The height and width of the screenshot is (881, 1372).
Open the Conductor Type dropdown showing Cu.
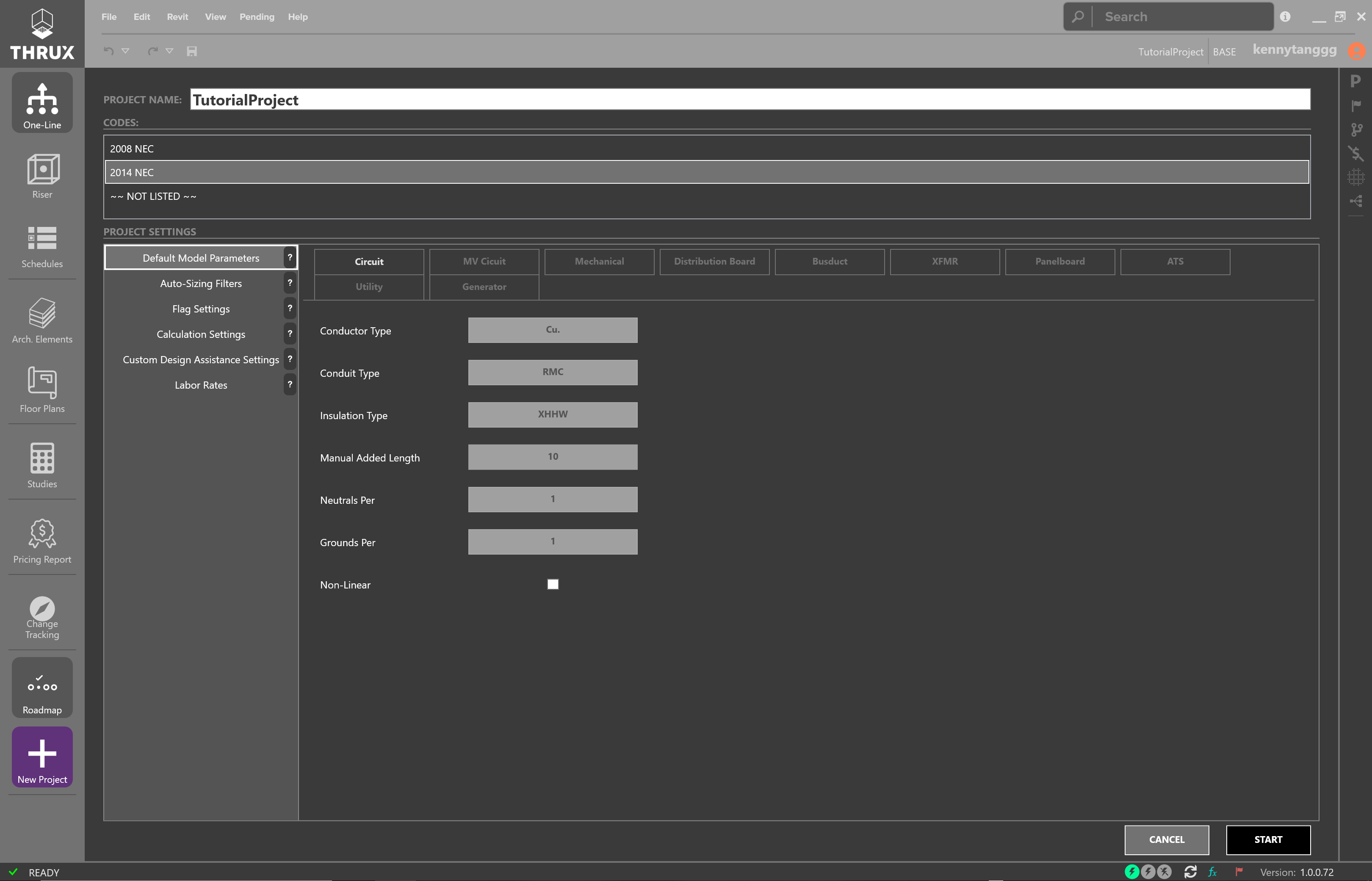(553, 330)
